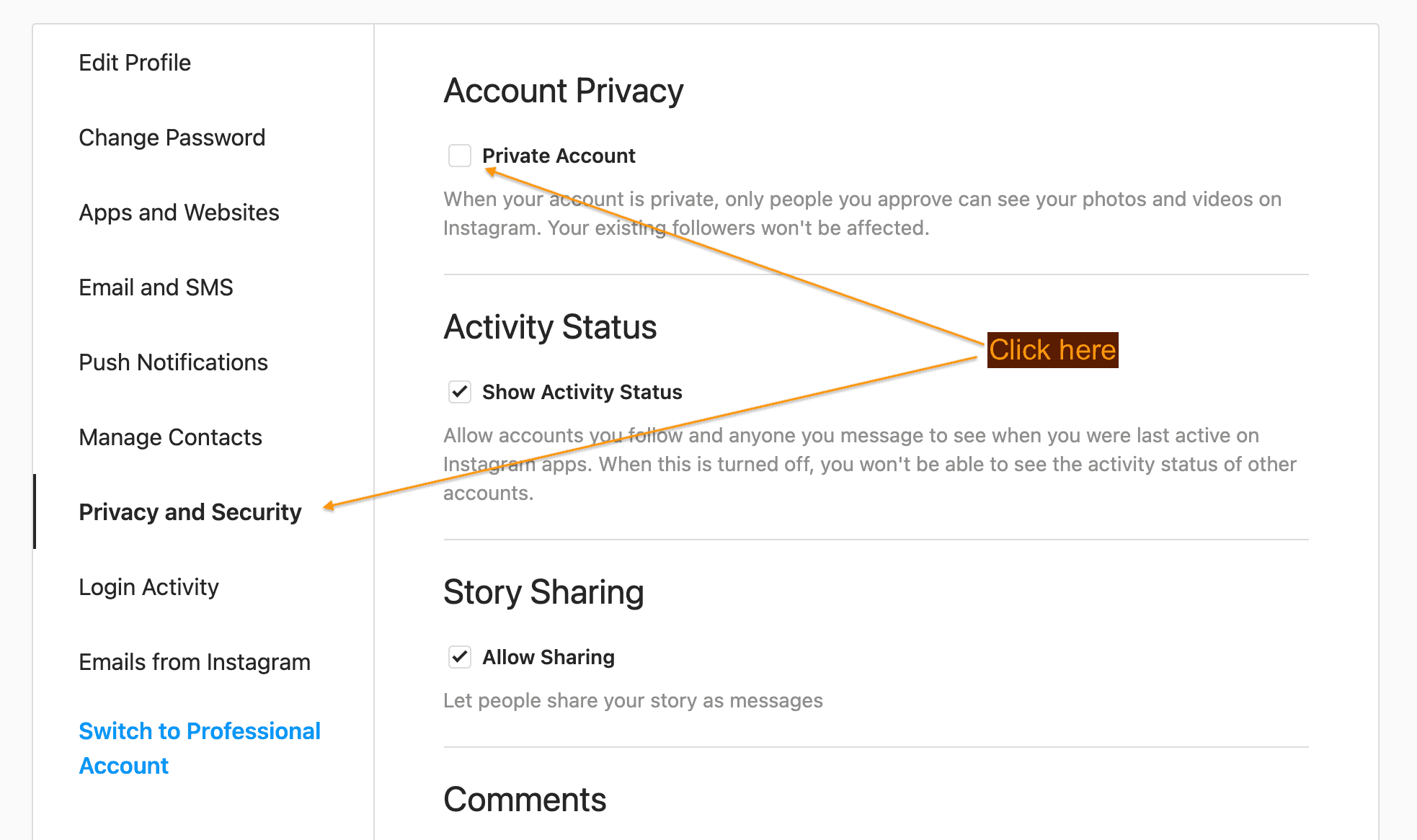Select Manage Contacts

(170, 437)
